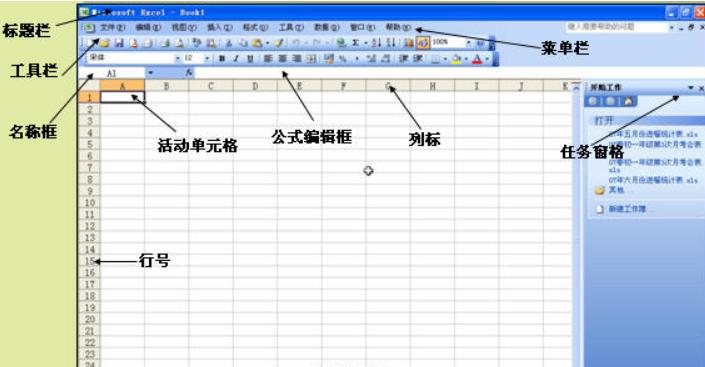The image size is (705, 367).
Task: Open the 格式 menu
Action: tap(255, 27)
